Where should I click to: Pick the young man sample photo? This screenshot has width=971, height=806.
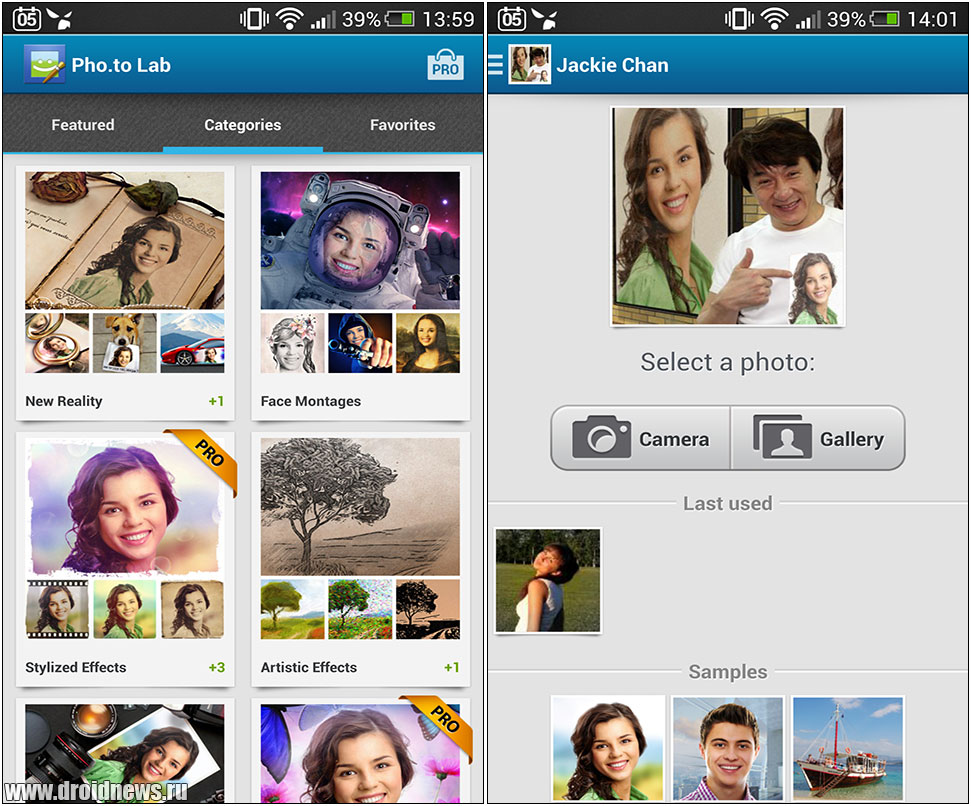point(728,749)
